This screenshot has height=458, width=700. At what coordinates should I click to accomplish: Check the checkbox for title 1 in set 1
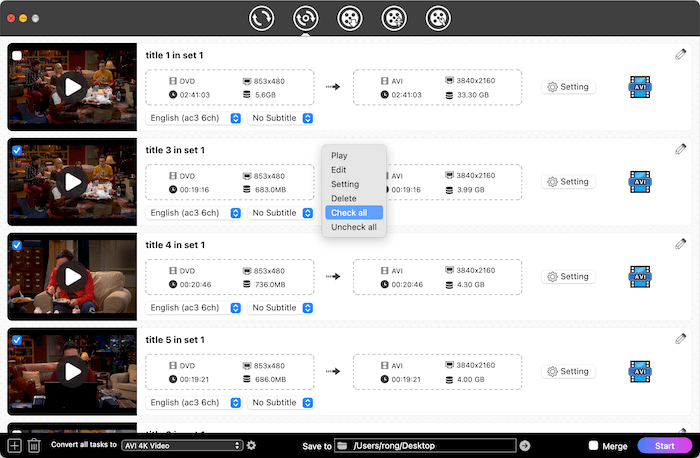(17, 55)
